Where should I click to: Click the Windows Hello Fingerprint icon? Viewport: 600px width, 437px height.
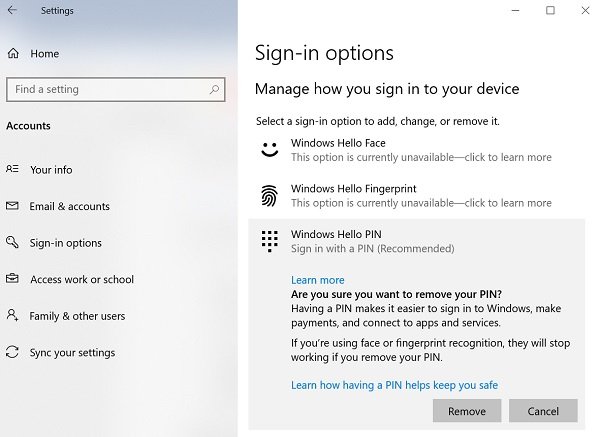point(268,196)
